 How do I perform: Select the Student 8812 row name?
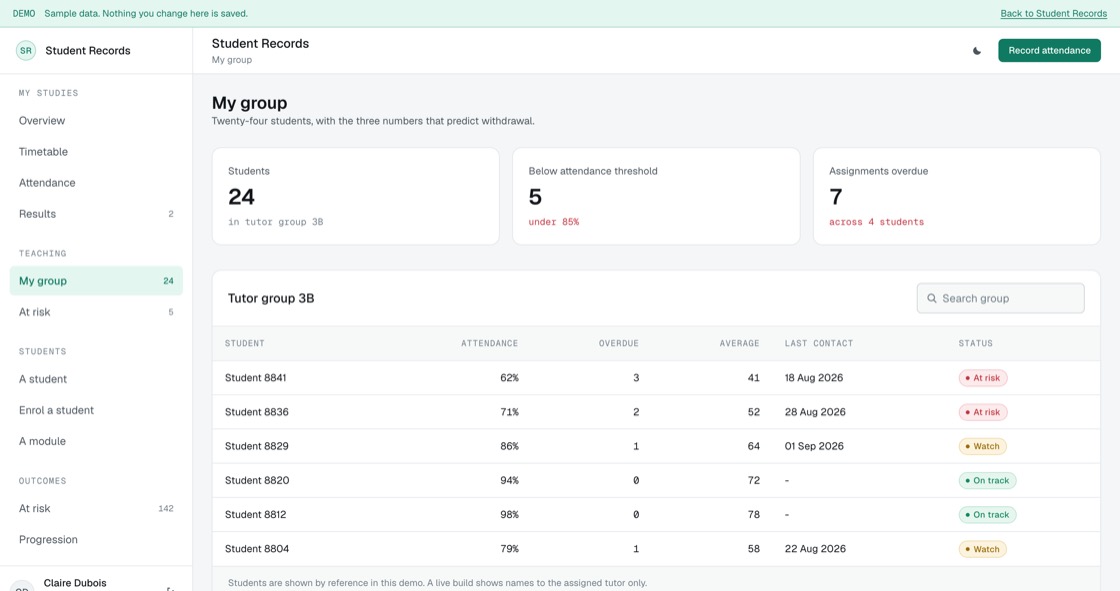256,515
